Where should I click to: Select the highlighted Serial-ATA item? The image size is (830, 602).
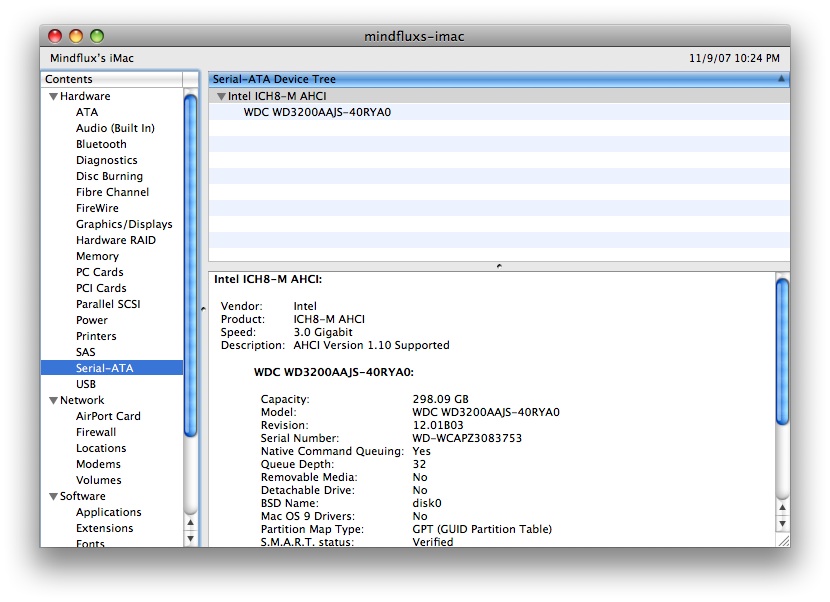pos(112,368)
